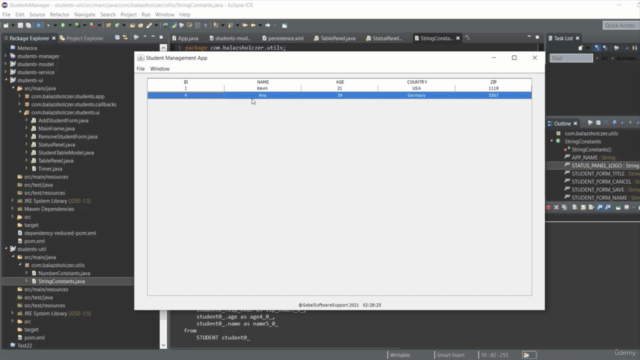Toggle Categorized presentation in Task List toolbar
This screenshot has height=360, width=640.
click(597, 48)
